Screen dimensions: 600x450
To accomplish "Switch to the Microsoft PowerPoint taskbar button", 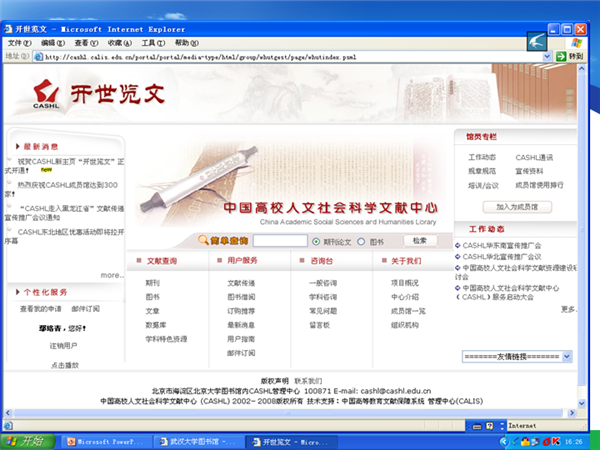I will pyautogui.click(x=106, y=442).
